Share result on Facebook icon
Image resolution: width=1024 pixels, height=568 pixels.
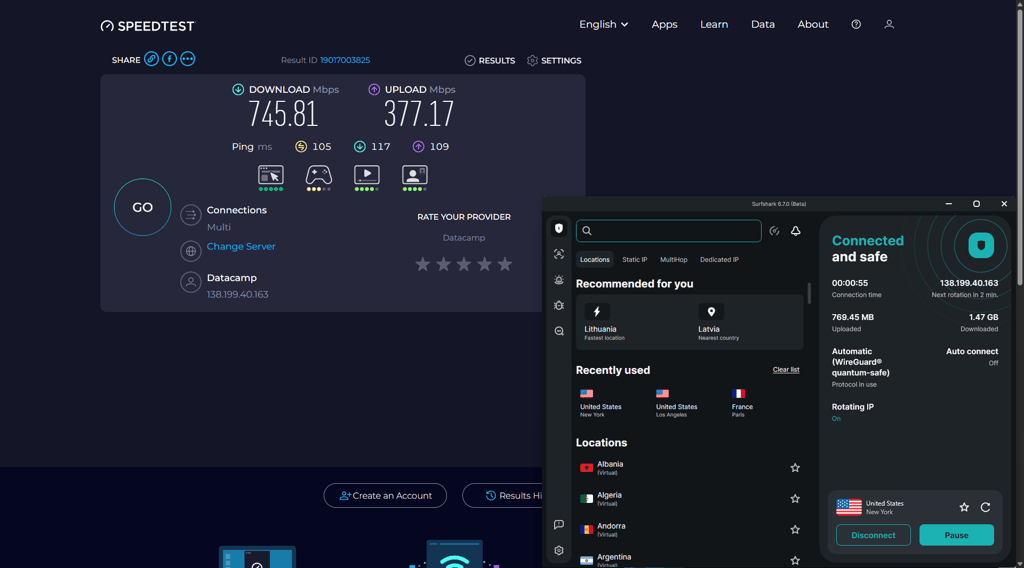tap(169, 59)
